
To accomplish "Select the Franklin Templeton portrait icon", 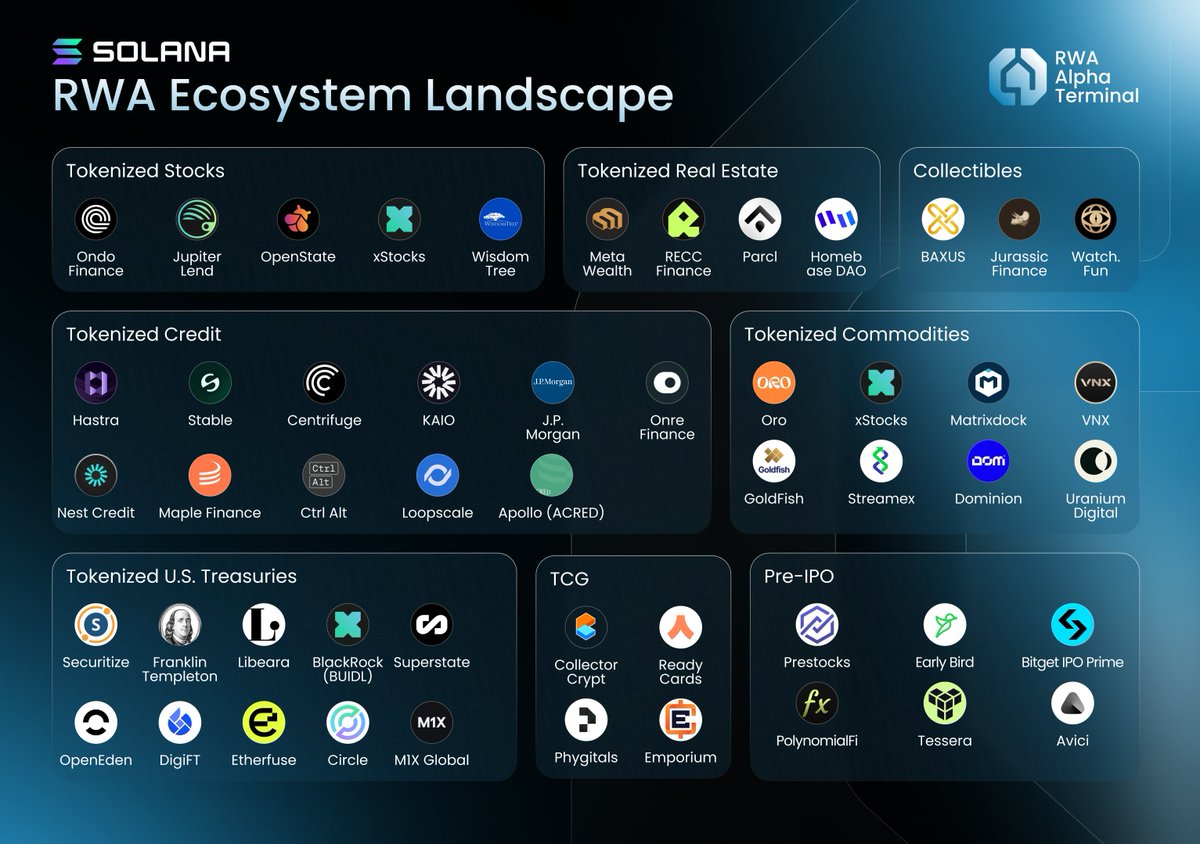I will (180, 625).
